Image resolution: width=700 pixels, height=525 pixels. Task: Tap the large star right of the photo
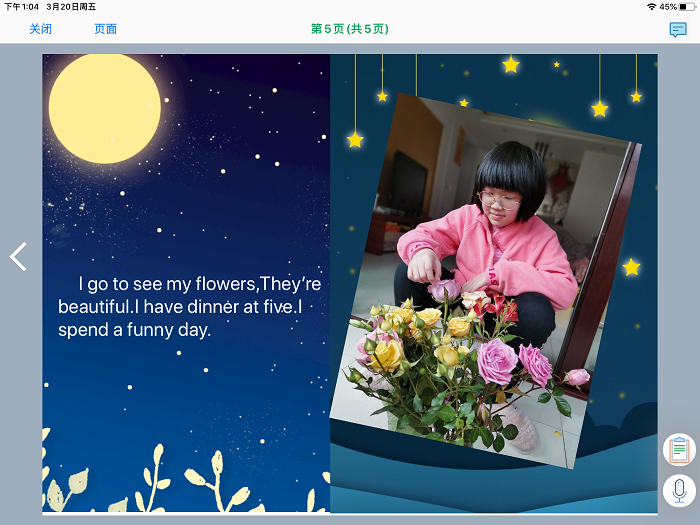pos(631,267)
